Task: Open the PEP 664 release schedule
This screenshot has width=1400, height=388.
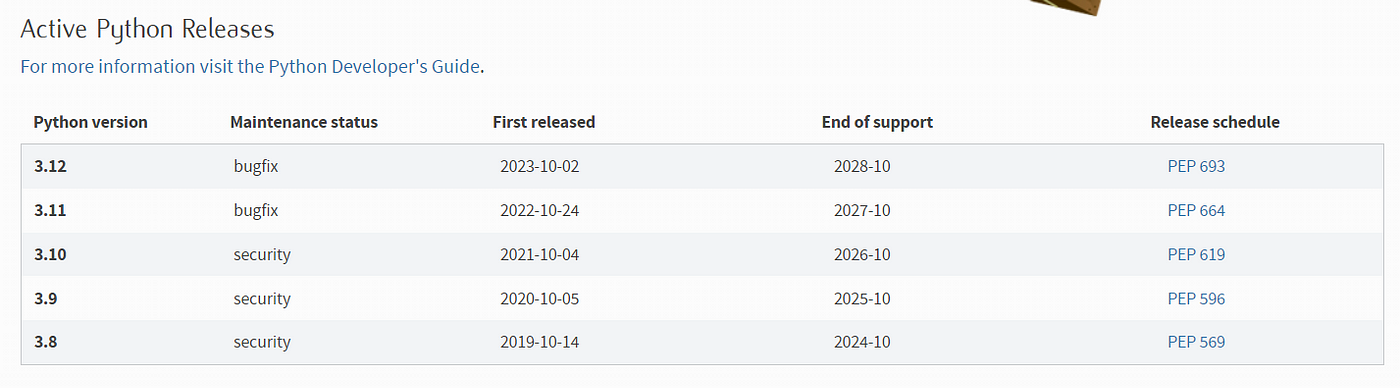Action: [1196, 210]
